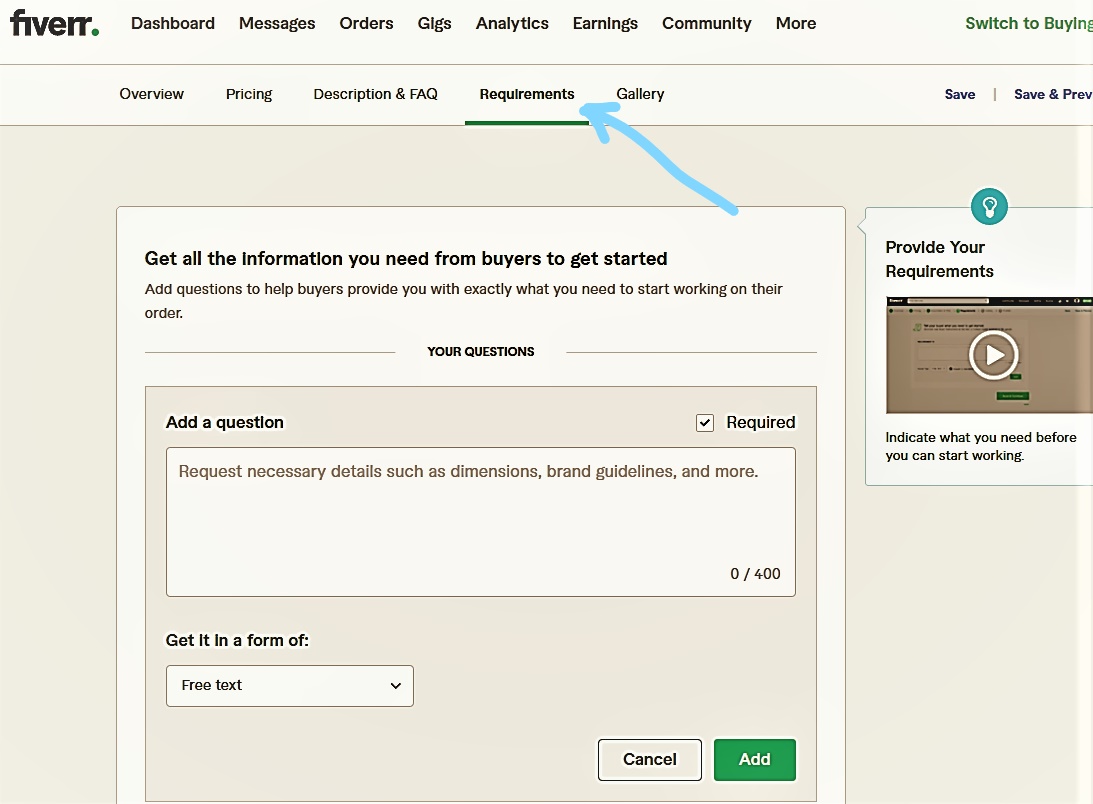
Task: Open the Analytics page
Action: [512, 24]
